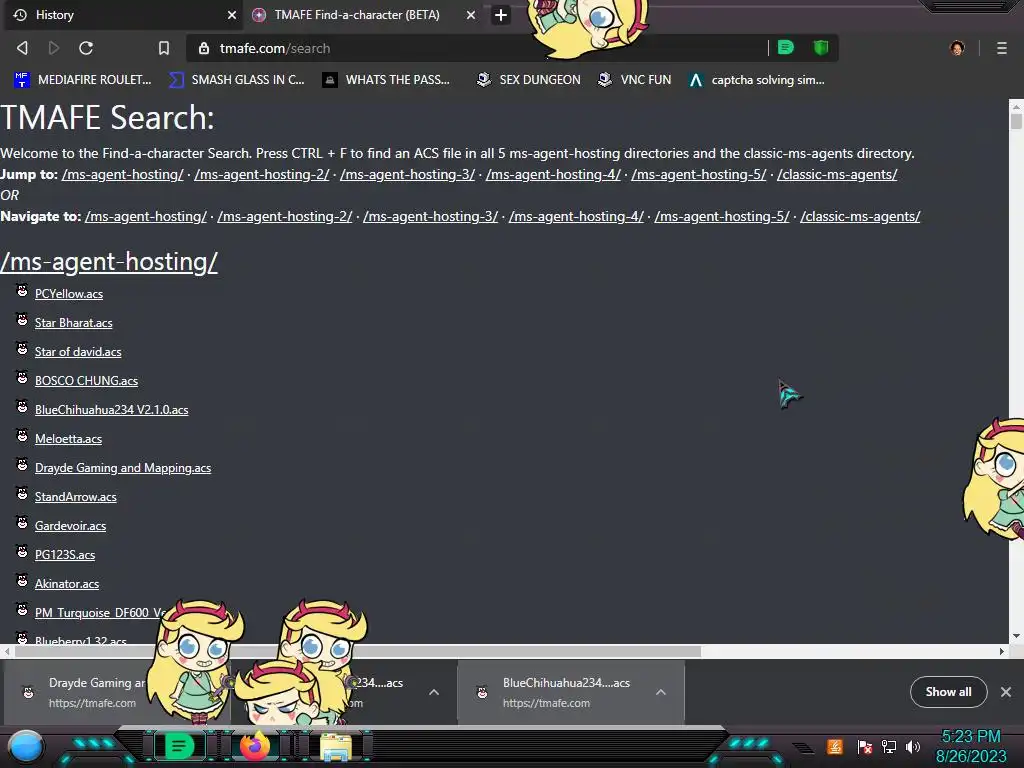This screenshot has width=1024, height=768.
Task: Open the green chat app in taskbar
Action: pyautogui.click(x=179, y=746)
